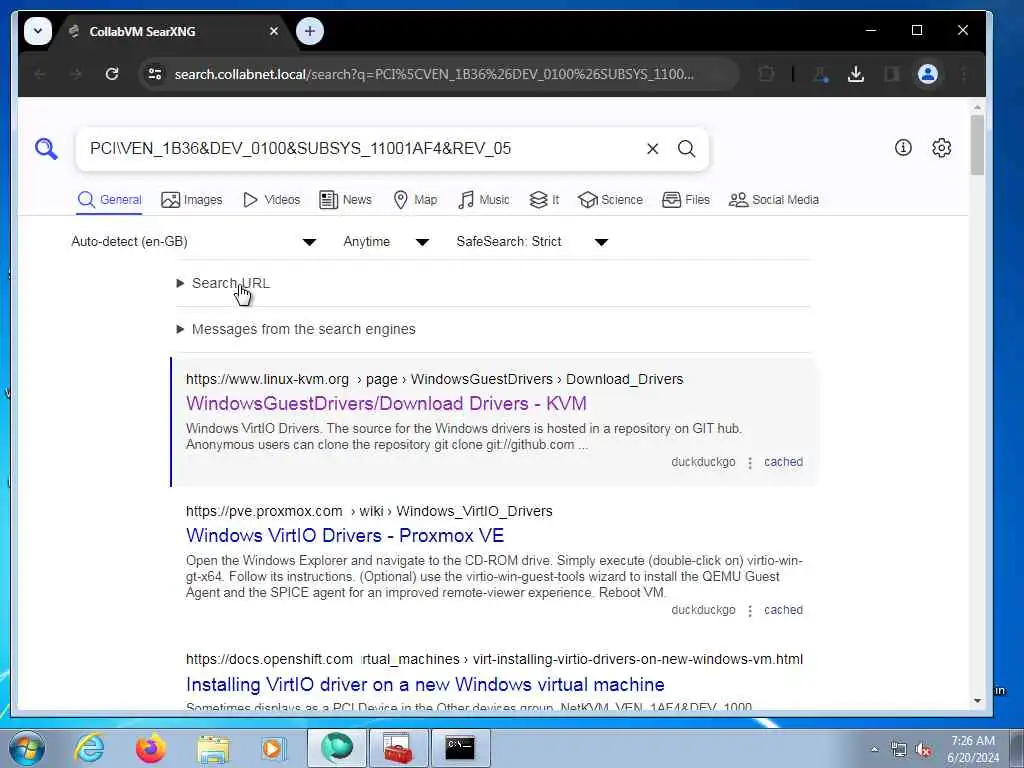This screenshot has width=1024, height=768.
Task: Show hidden tray icons
Action: point(874,750)
